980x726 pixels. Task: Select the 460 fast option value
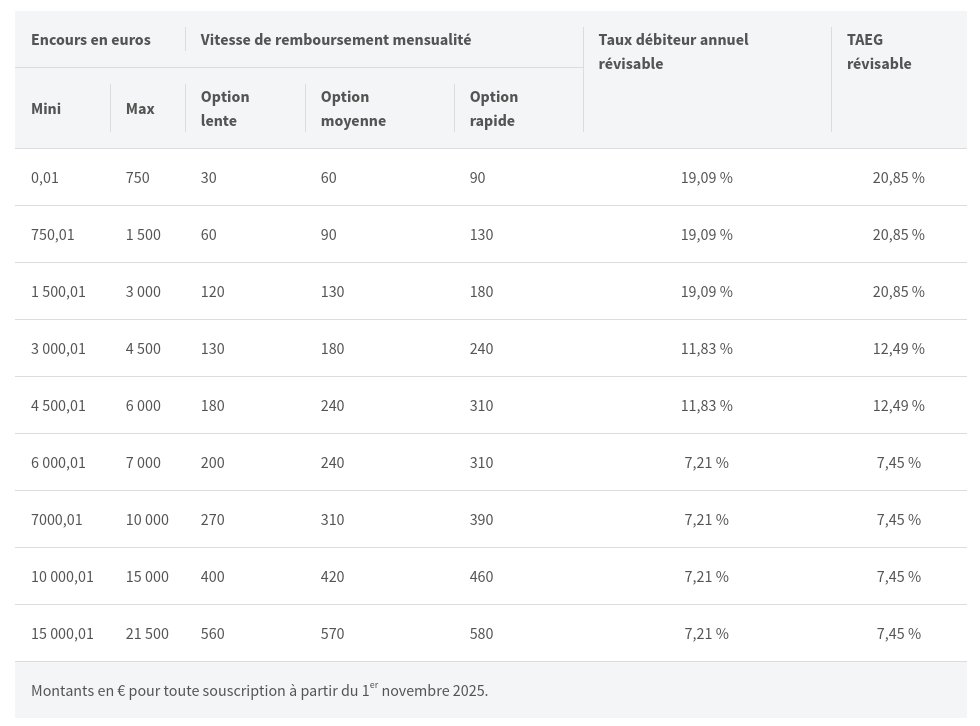click(x=481, y=577)
